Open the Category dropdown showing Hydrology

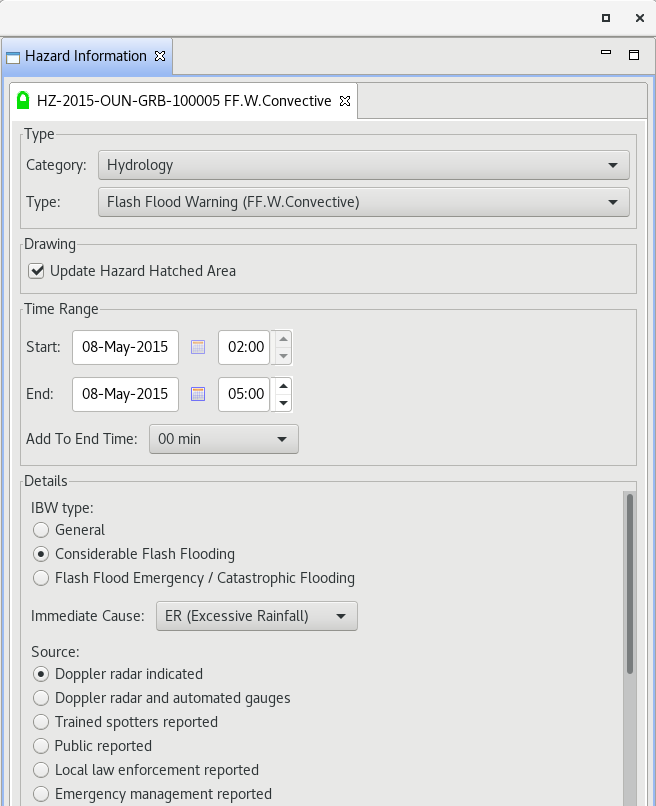coord(363,165)
